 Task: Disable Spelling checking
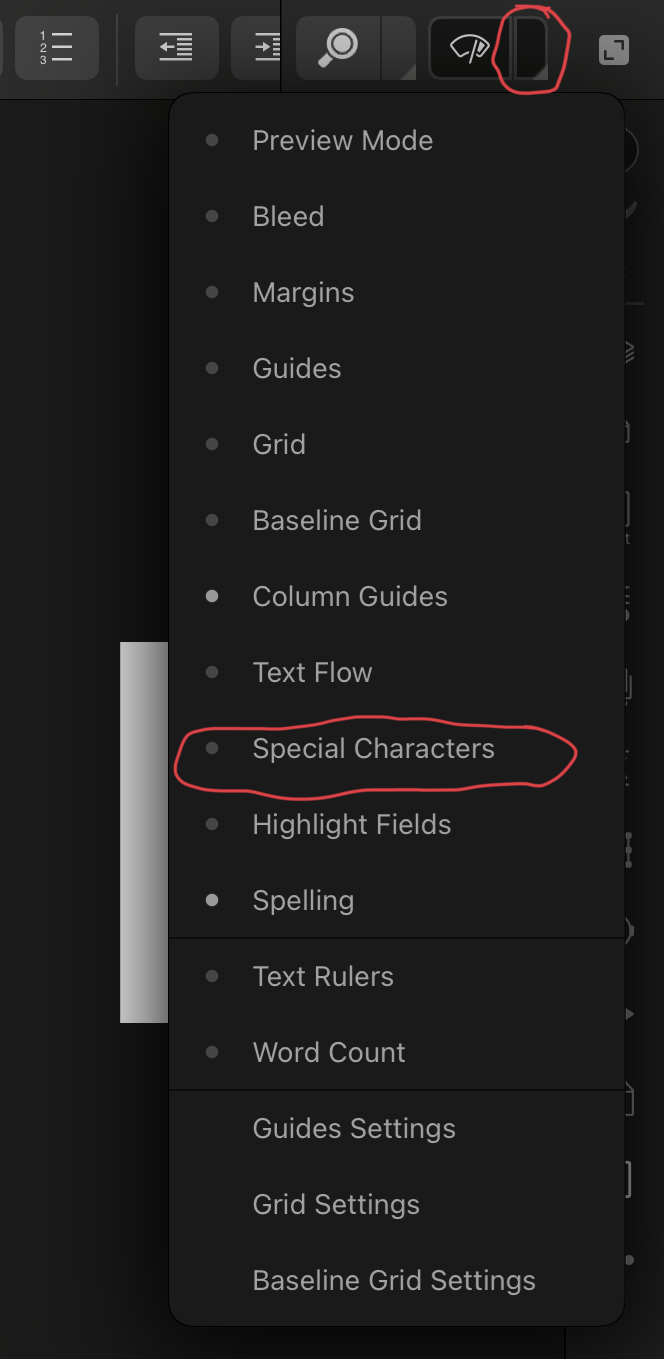[303, 900]
